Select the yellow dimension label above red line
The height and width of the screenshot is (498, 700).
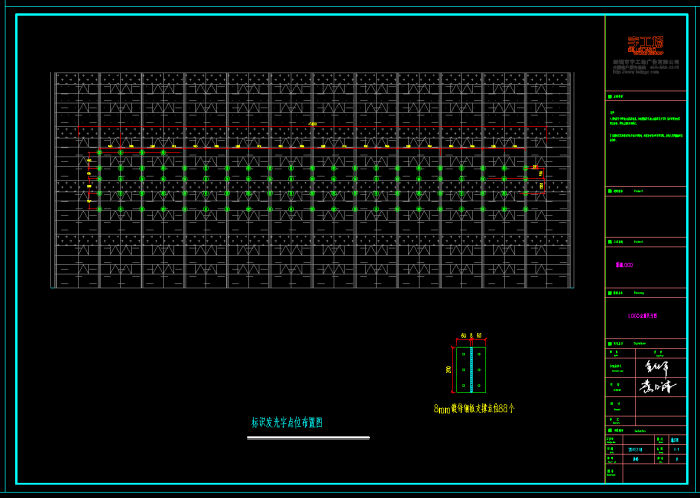tap(312, 124)
